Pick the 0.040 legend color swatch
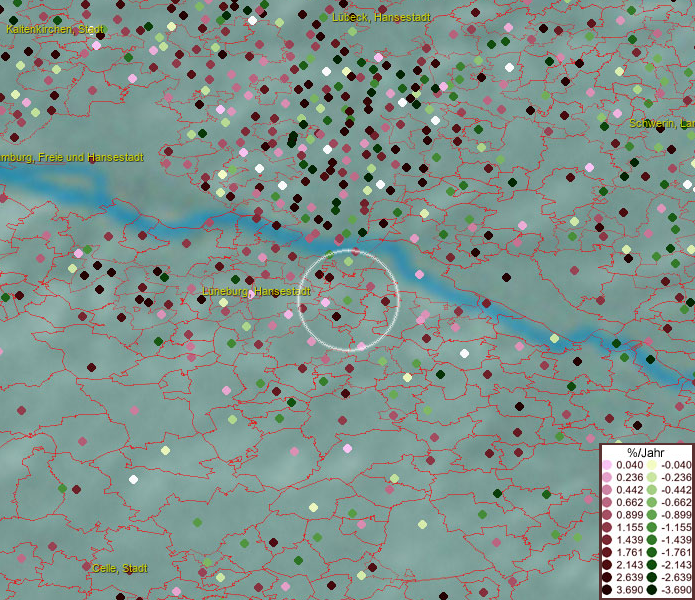The image size is (695, 600). (x=607, y=465)
